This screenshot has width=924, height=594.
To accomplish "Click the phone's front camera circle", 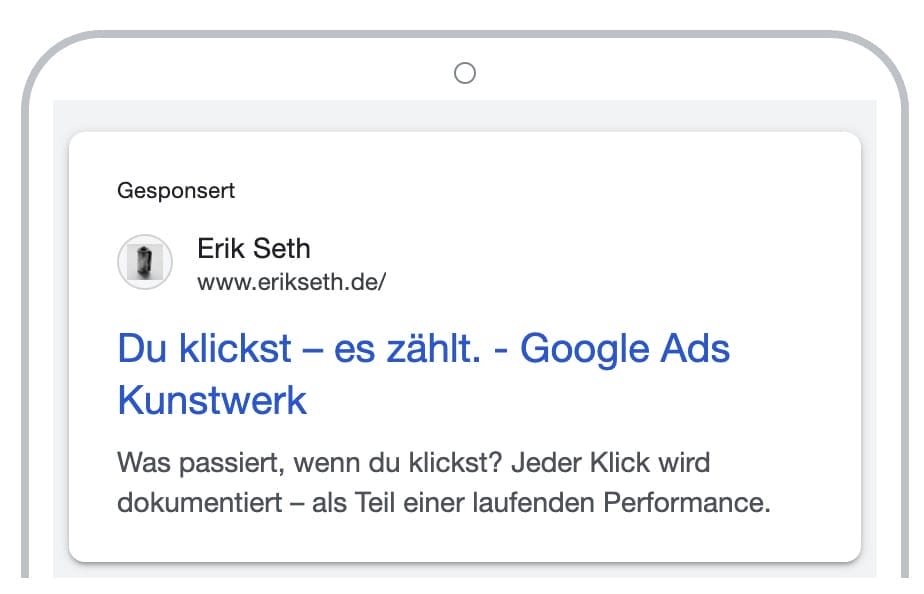I will pyautogui.click(x=464, y=73).
